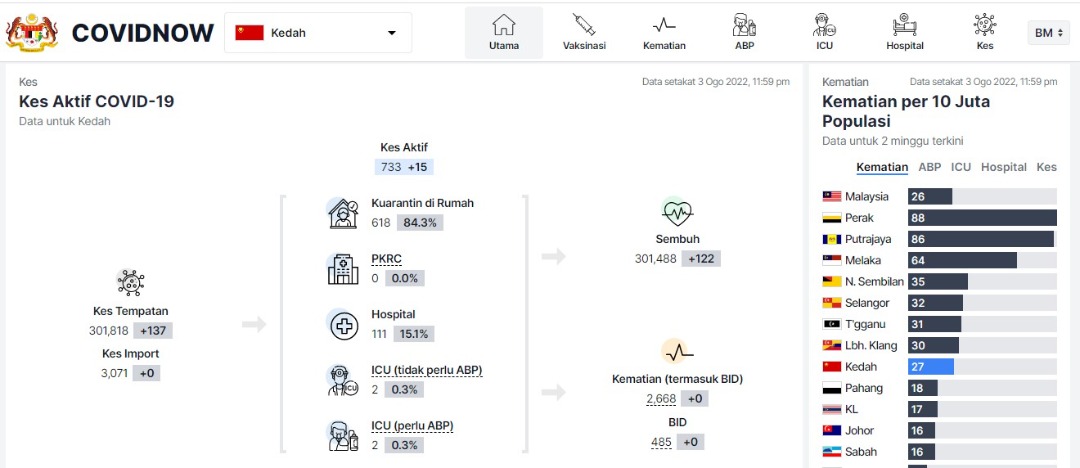Click the Melaka flag in ranking list

click(831, 261)
